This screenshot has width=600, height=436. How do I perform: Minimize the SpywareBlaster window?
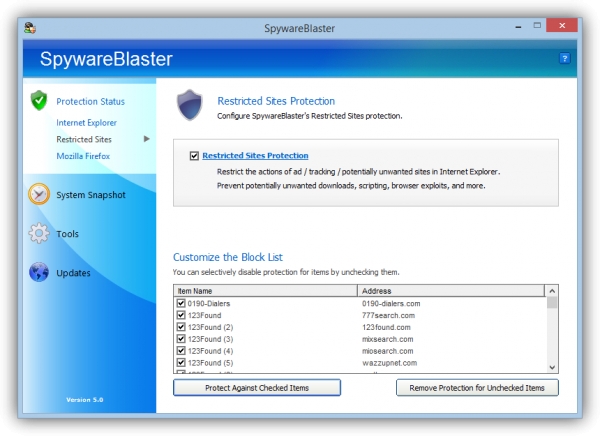point(518,26)
